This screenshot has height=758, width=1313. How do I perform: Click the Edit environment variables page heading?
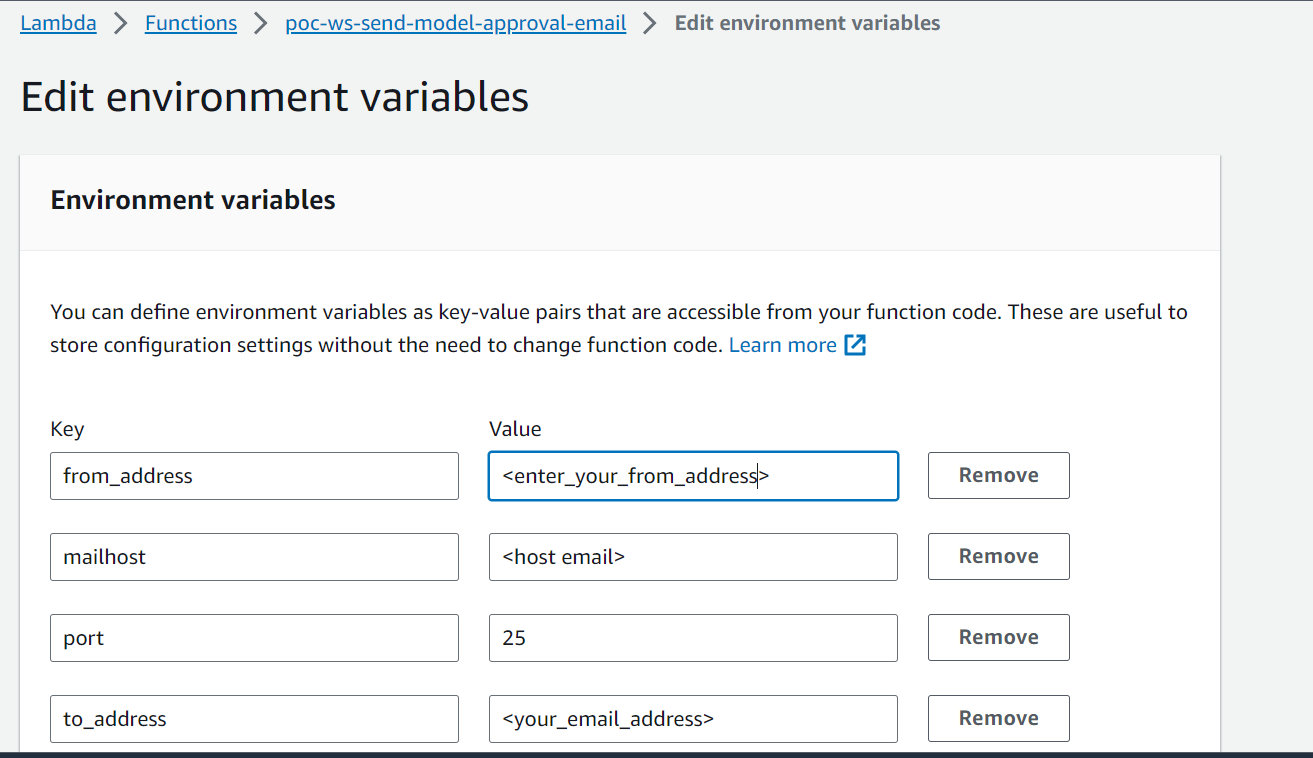click(x=274, y=96)
